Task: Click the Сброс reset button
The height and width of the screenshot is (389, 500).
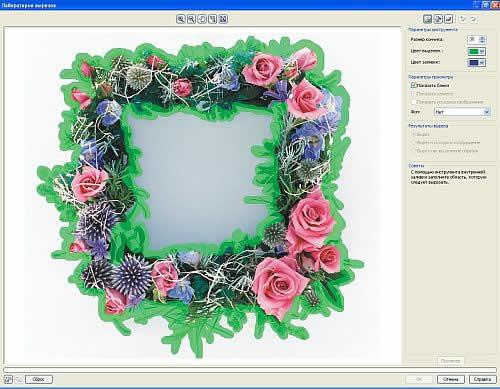Action: coord(39,379)
